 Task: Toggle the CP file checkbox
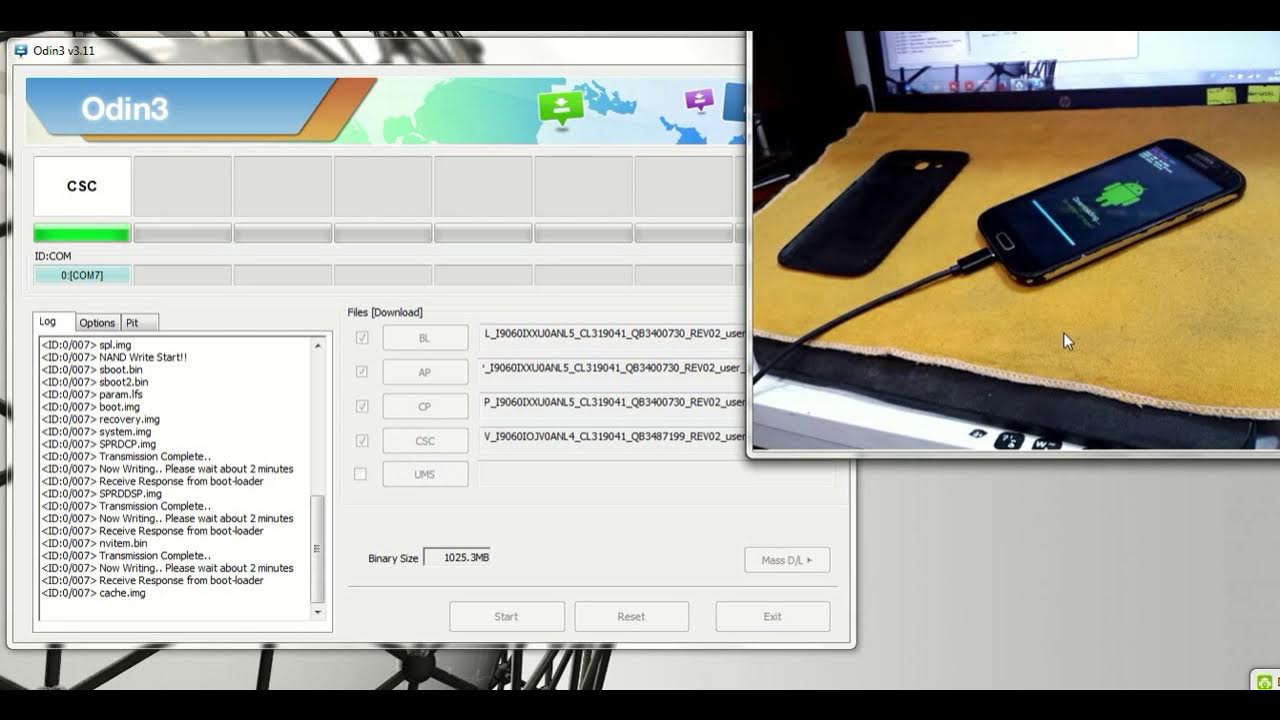362,406
